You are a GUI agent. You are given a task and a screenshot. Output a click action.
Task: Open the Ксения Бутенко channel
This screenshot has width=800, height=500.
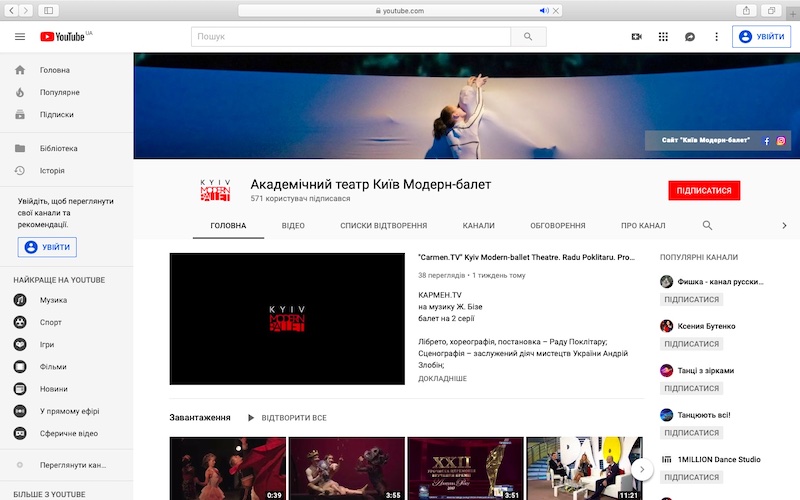coord(698,326)
